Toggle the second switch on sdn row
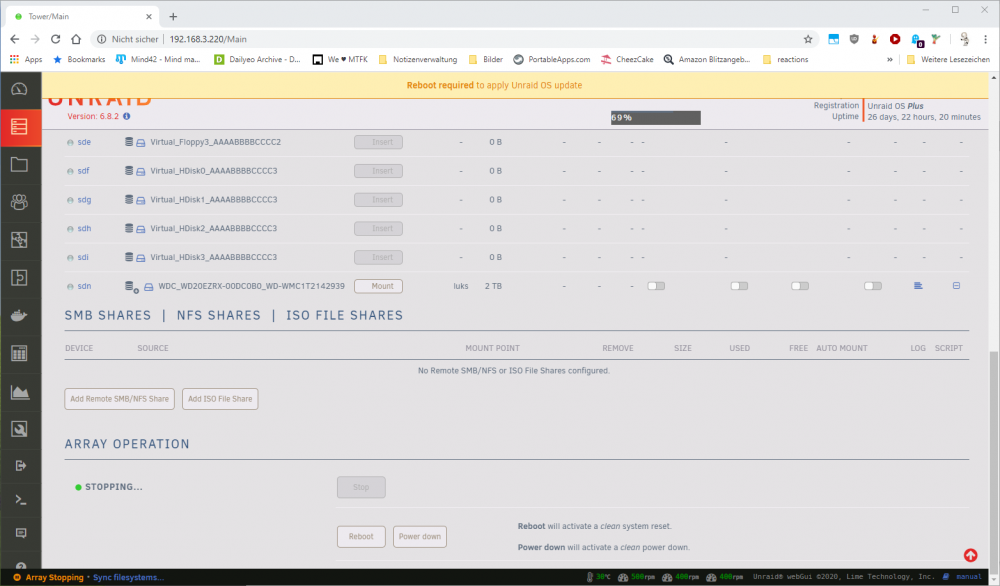 click(739, 286)
